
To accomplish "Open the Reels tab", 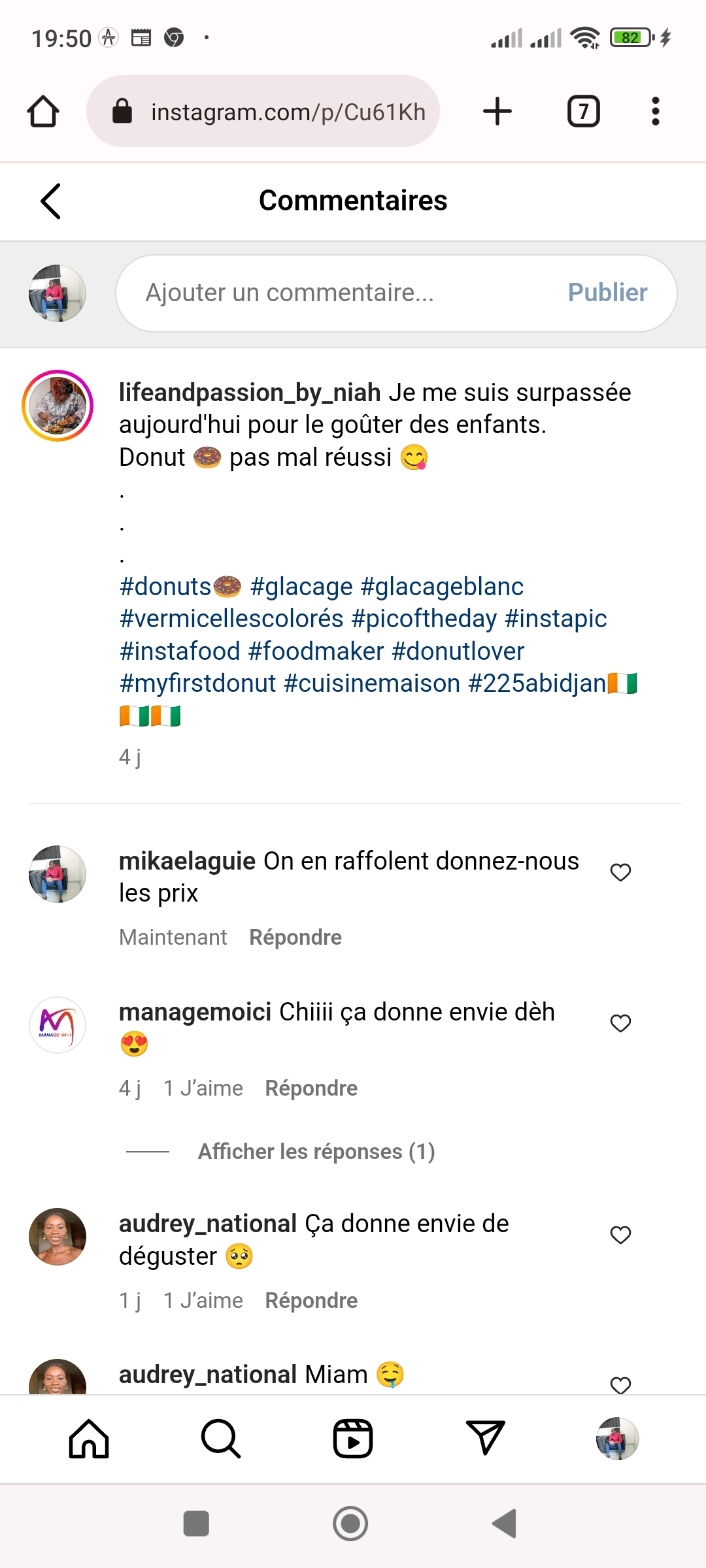I will [353, 1439].
